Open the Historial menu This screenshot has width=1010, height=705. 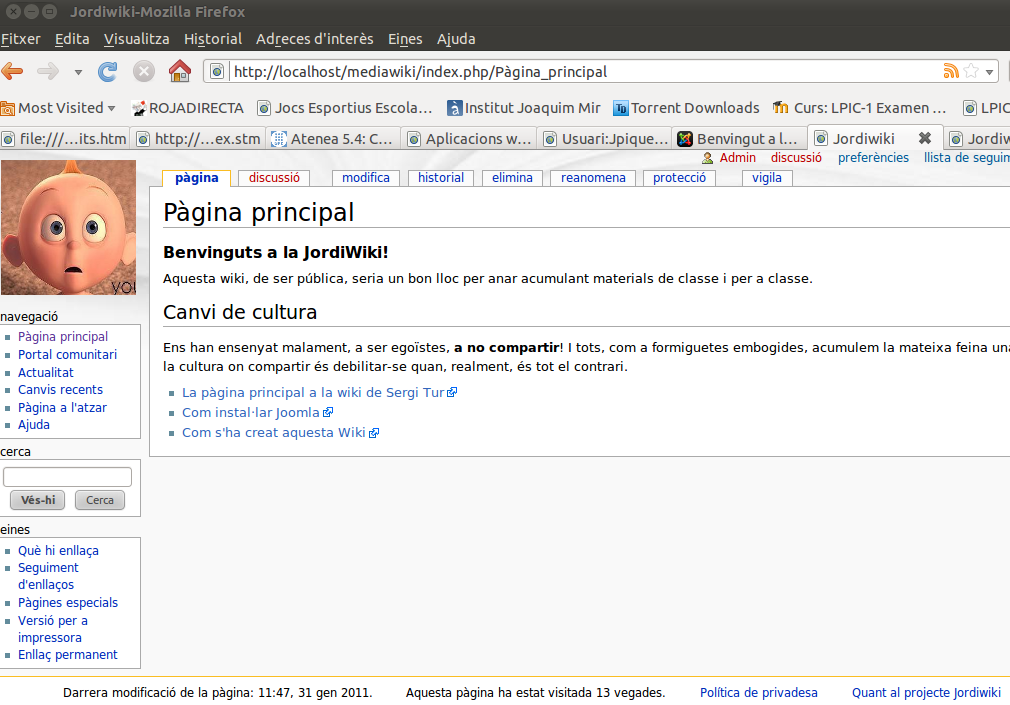tap(212, 39)
